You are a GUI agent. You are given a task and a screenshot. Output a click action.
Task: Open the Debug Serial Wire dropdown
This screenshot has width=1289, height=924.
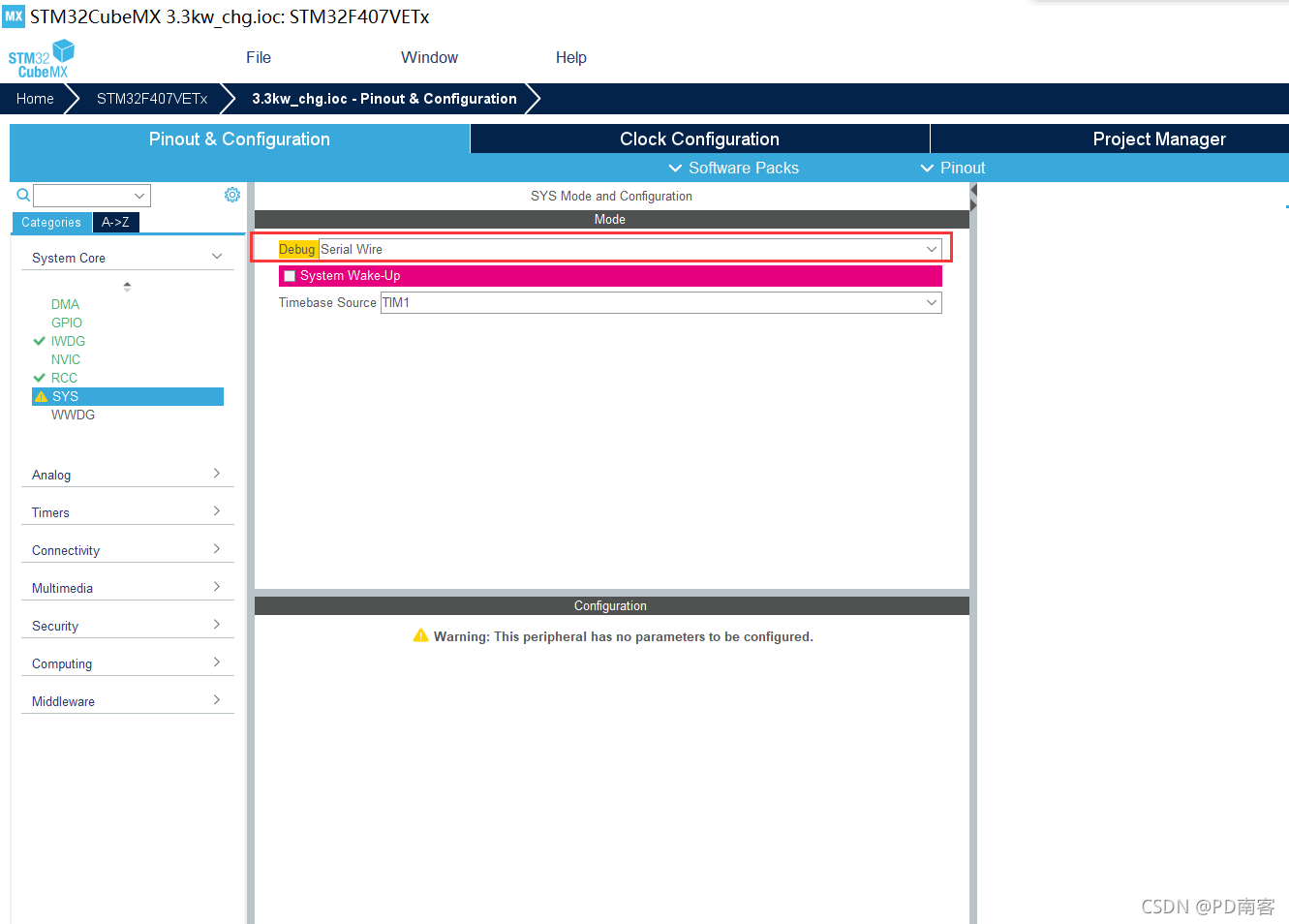(629, 249)
